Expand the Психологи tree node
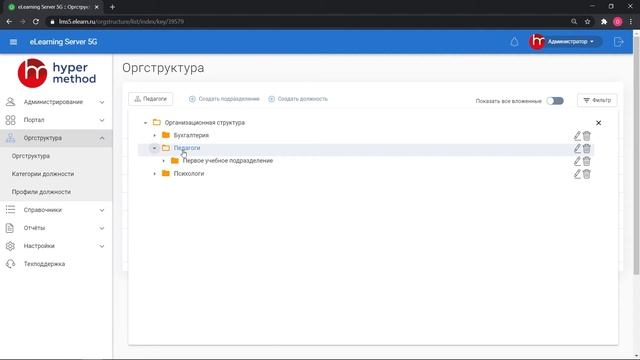640x360 pixels. [x=154, y=173]
